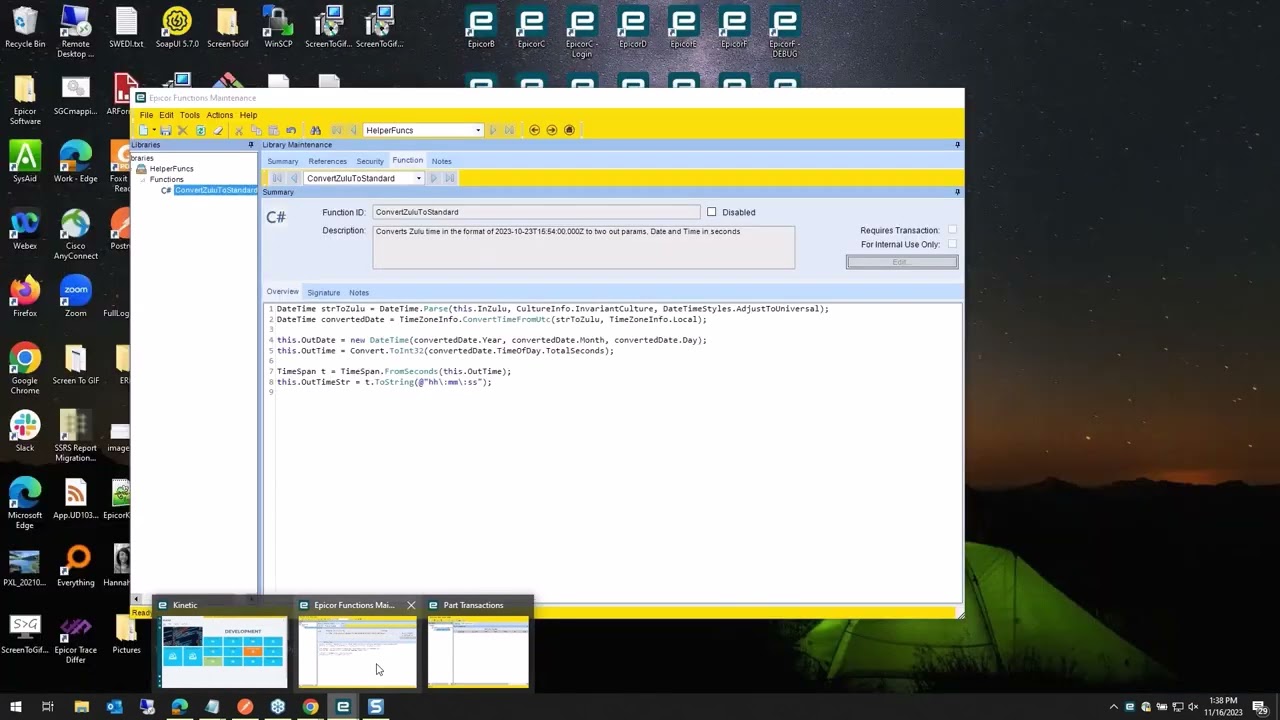The image size is (1280, 720).
Task: Click the Windows Start button
Action: (x=15, y=707)
